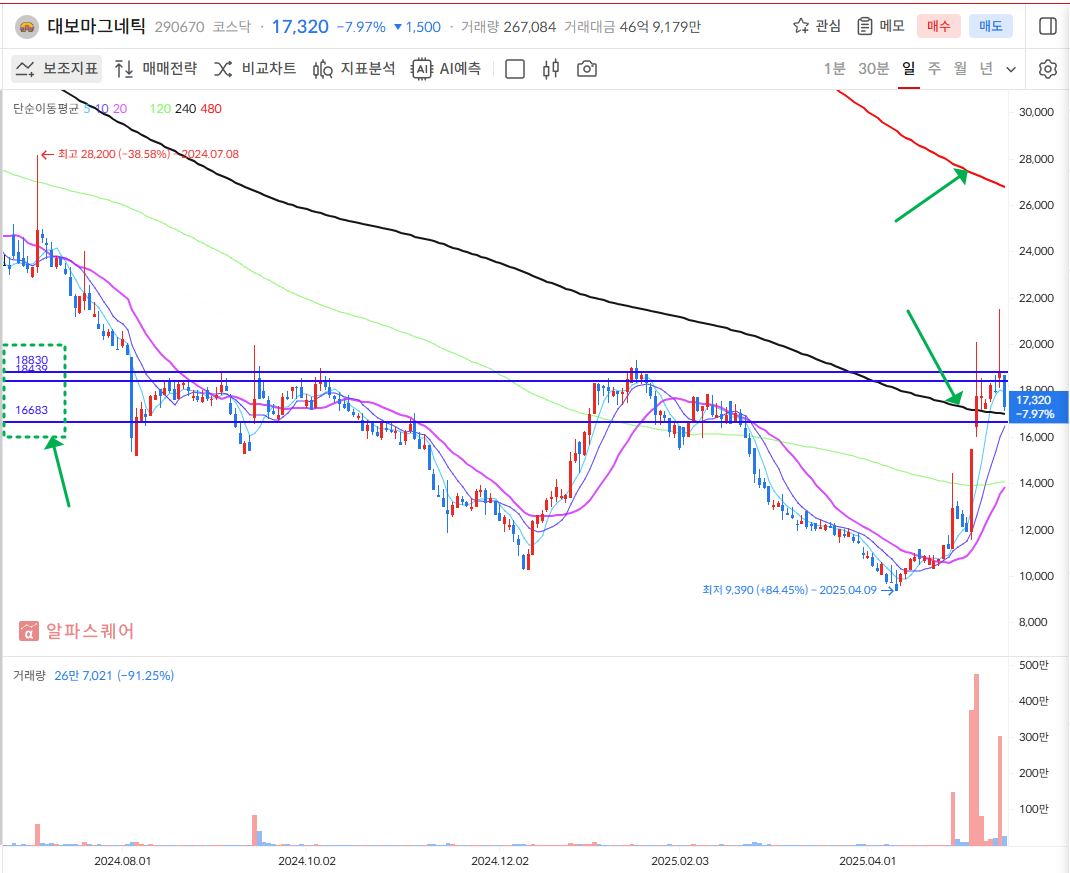This screenshot has width=1070, height=873.
Task: Open 매매전략 trading strategy tool
Action: click(156, 68)
